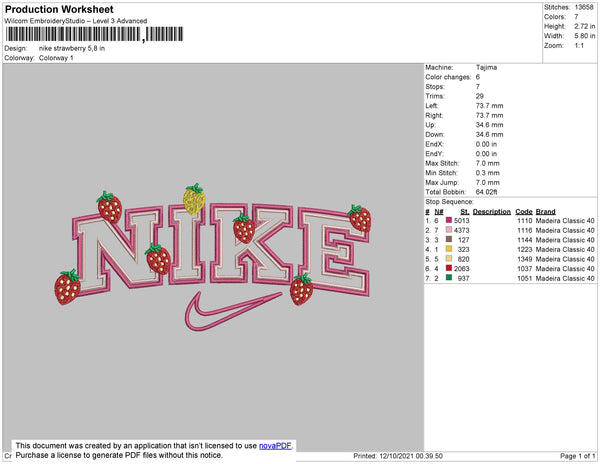Click the 'Stop Sequence:' heading
Viewport: 600px width, 464px height.
coord(449,202)
